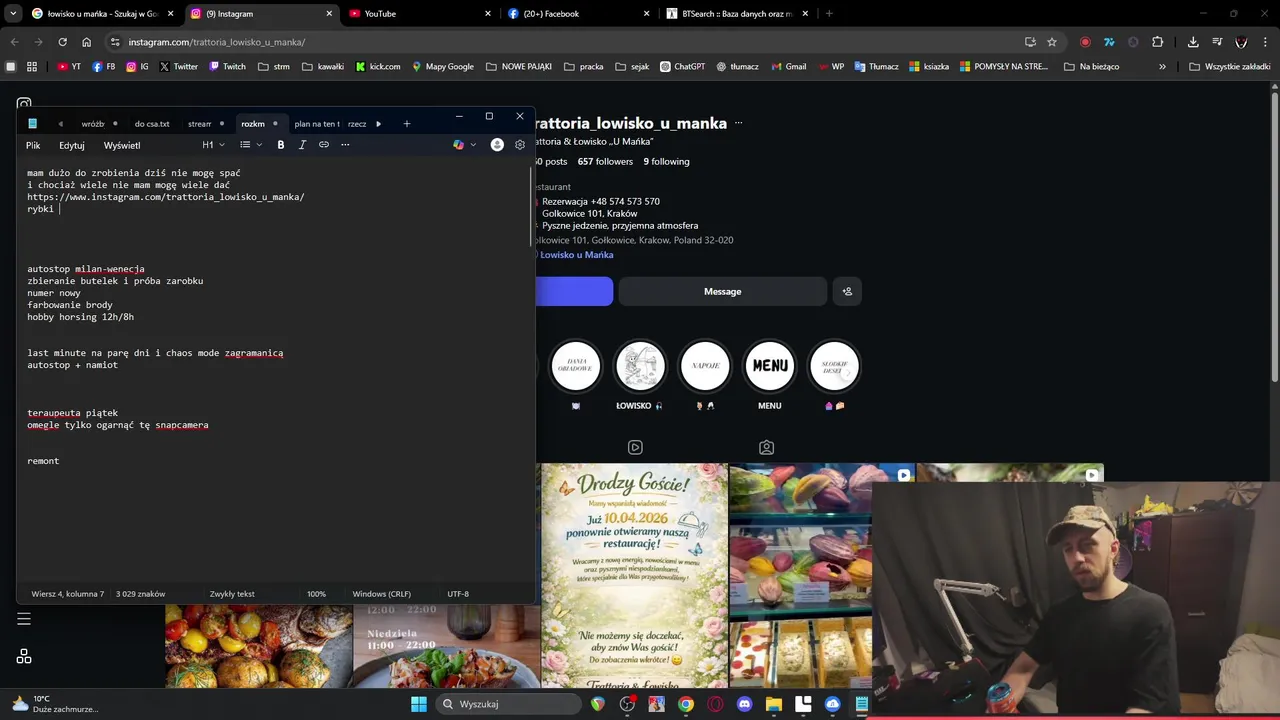
Task: Open the Gmail bookmark
Action: point(788,66)
